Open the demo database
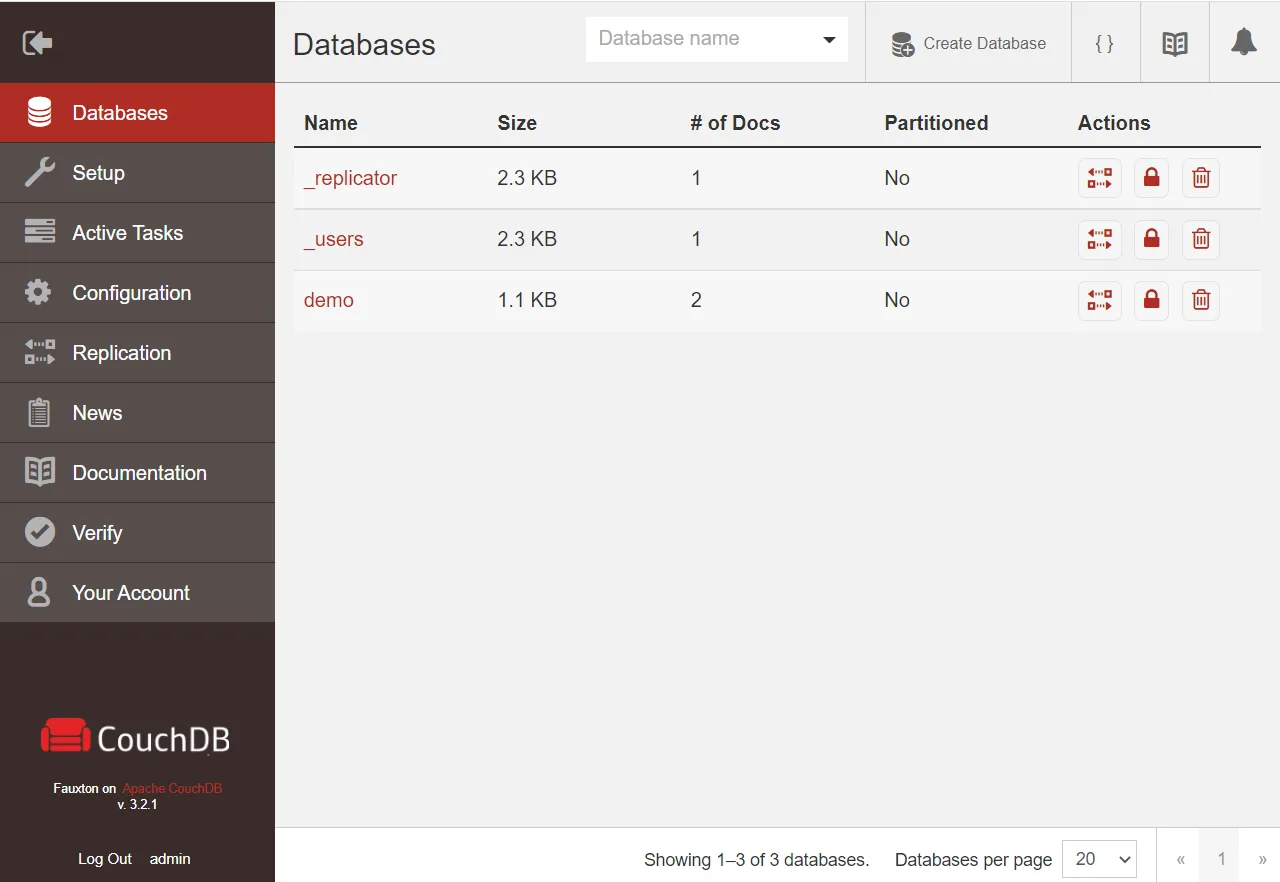The width and height of the screenshot is (1280, 882). (329, 300)
